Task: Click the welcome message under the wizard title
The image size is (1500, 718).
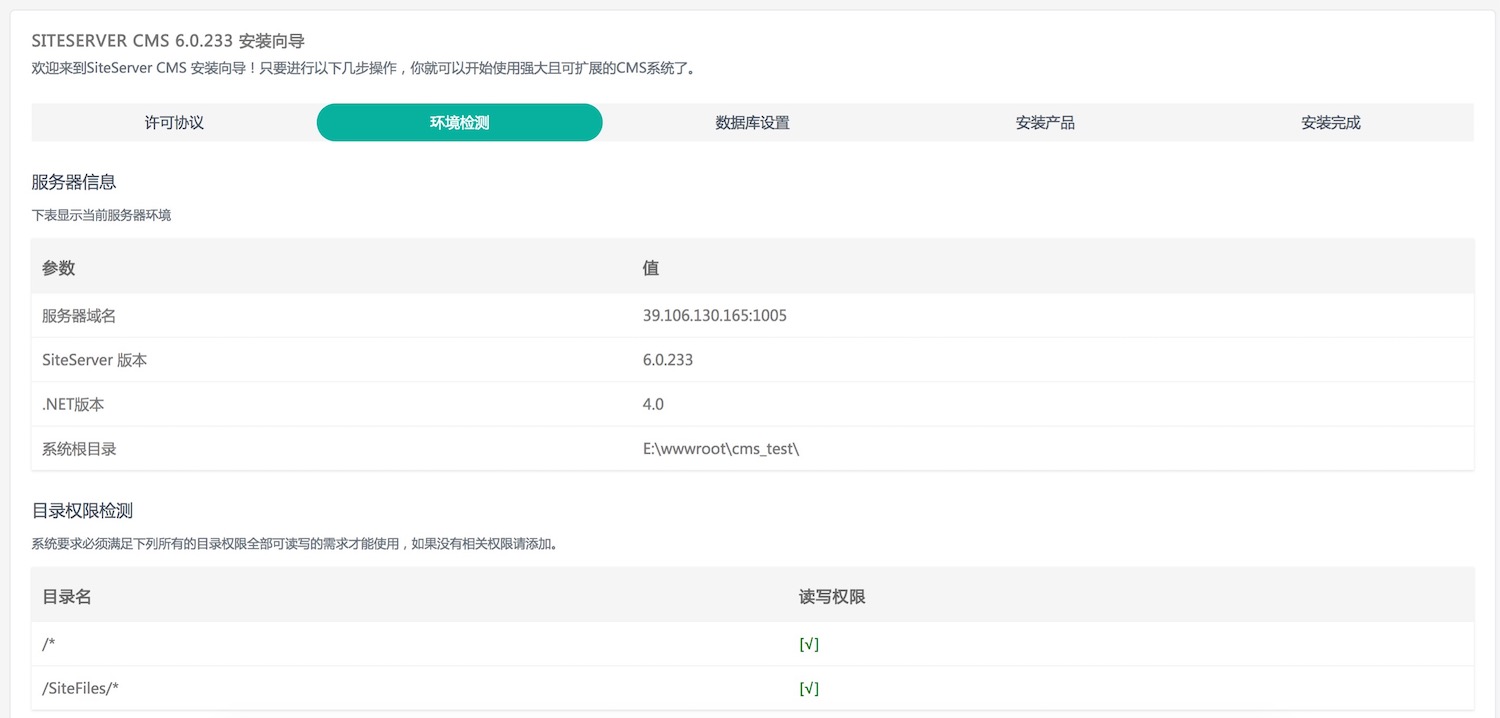Action: coord(363,69)
